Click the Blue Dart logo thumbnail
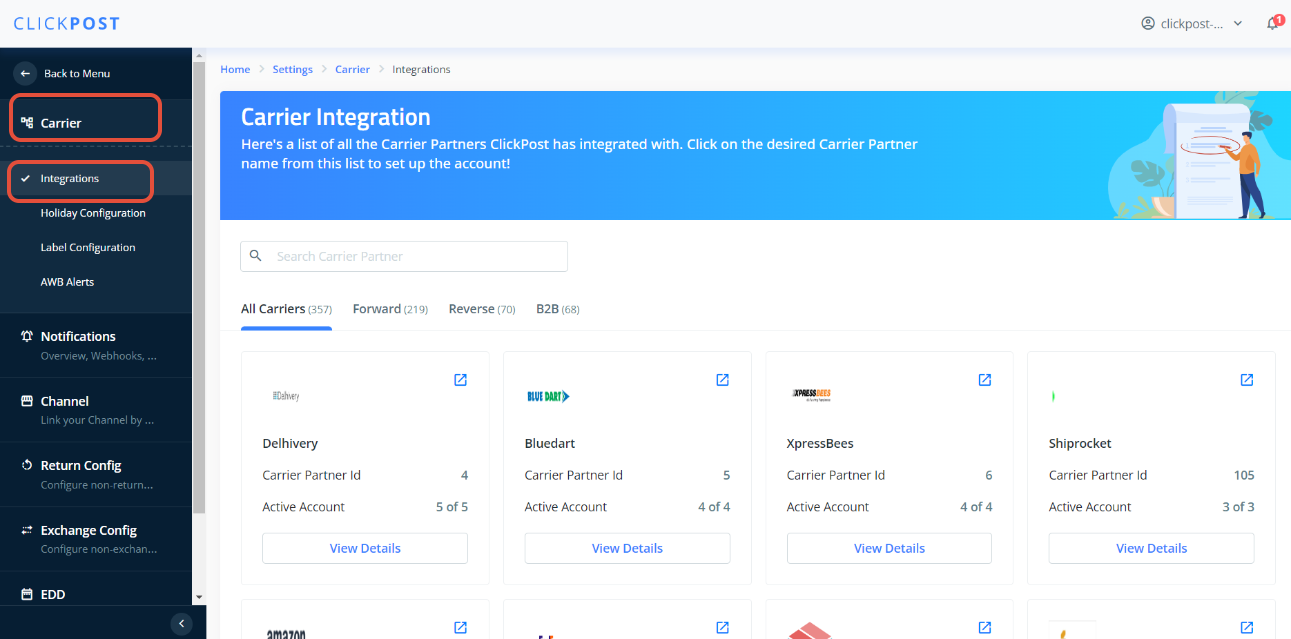 pos(548,396)
